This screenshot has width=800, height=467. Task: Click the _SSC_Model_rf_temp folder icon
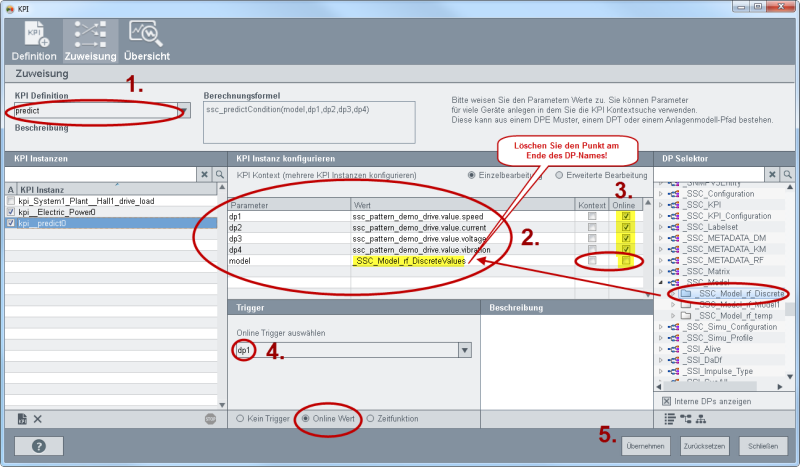[686, 316]
